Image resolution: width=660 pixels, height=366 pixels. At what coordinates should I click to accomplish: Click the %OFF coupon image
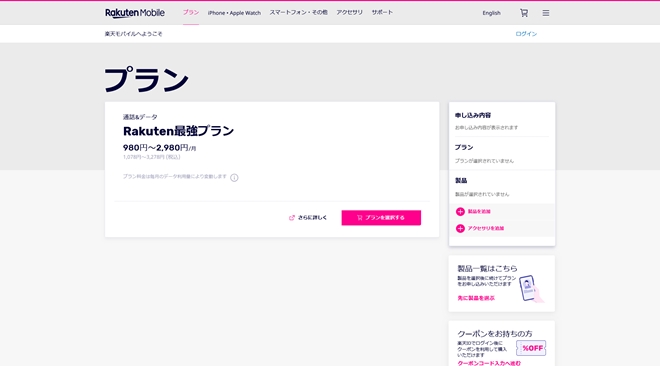pyautogui.click(x=531, y=348)
